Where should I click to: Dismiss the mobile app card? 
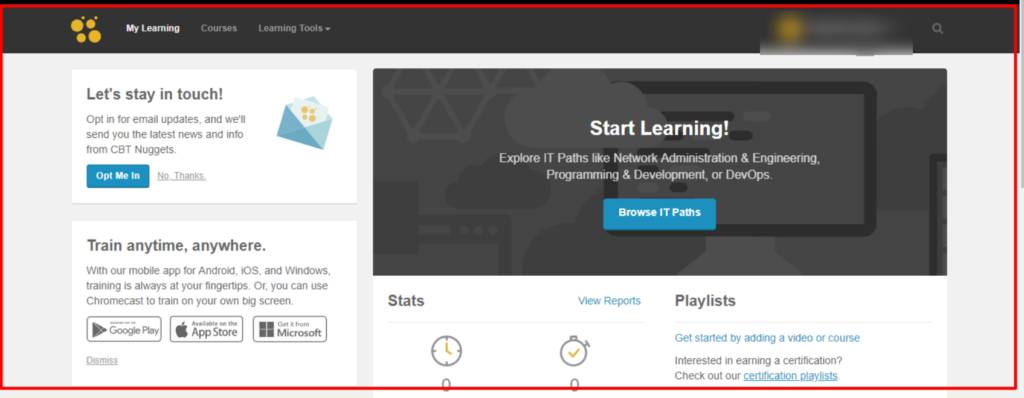click(x=102, y=360)
